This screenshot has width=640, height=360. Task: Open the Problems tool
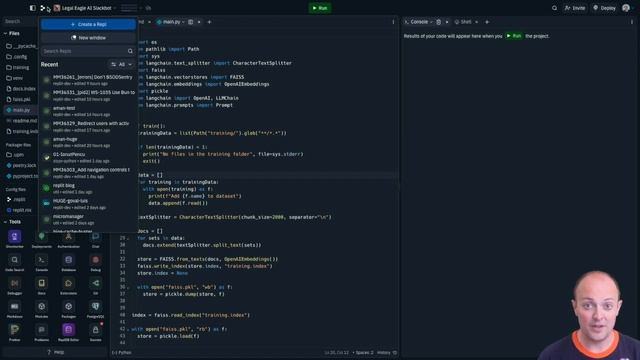(x=42, y=332)
